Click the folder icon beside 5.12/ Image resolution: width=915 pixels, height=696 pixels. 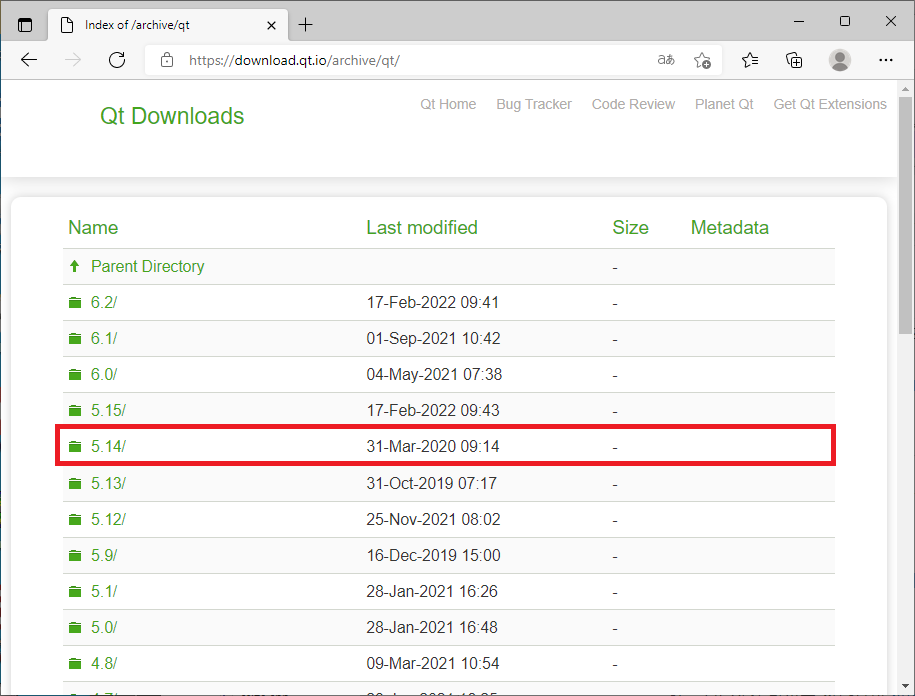pyautogui.click(x=75, y=519)
